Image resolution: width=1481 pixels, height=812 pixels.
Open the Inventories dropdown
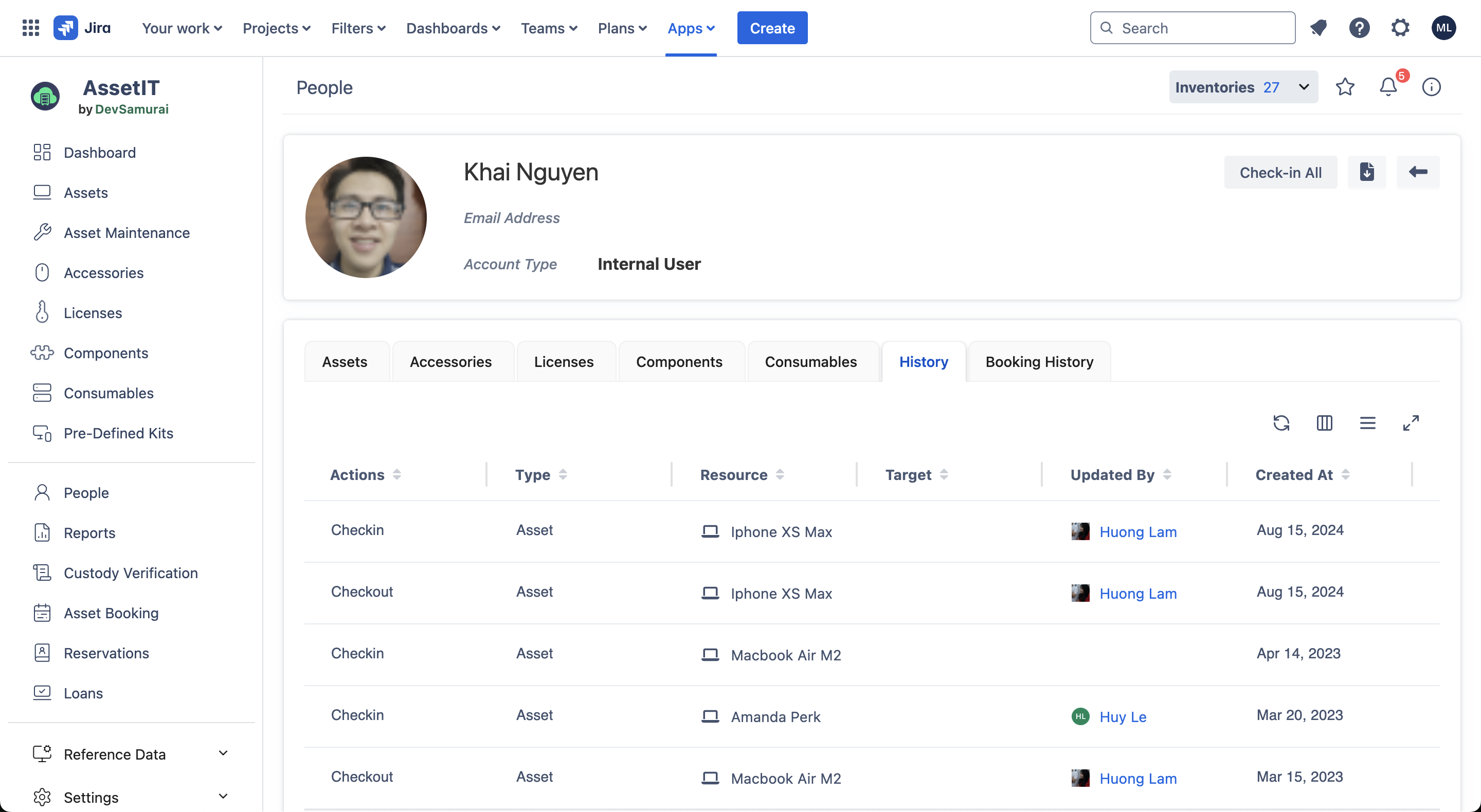1243,87
